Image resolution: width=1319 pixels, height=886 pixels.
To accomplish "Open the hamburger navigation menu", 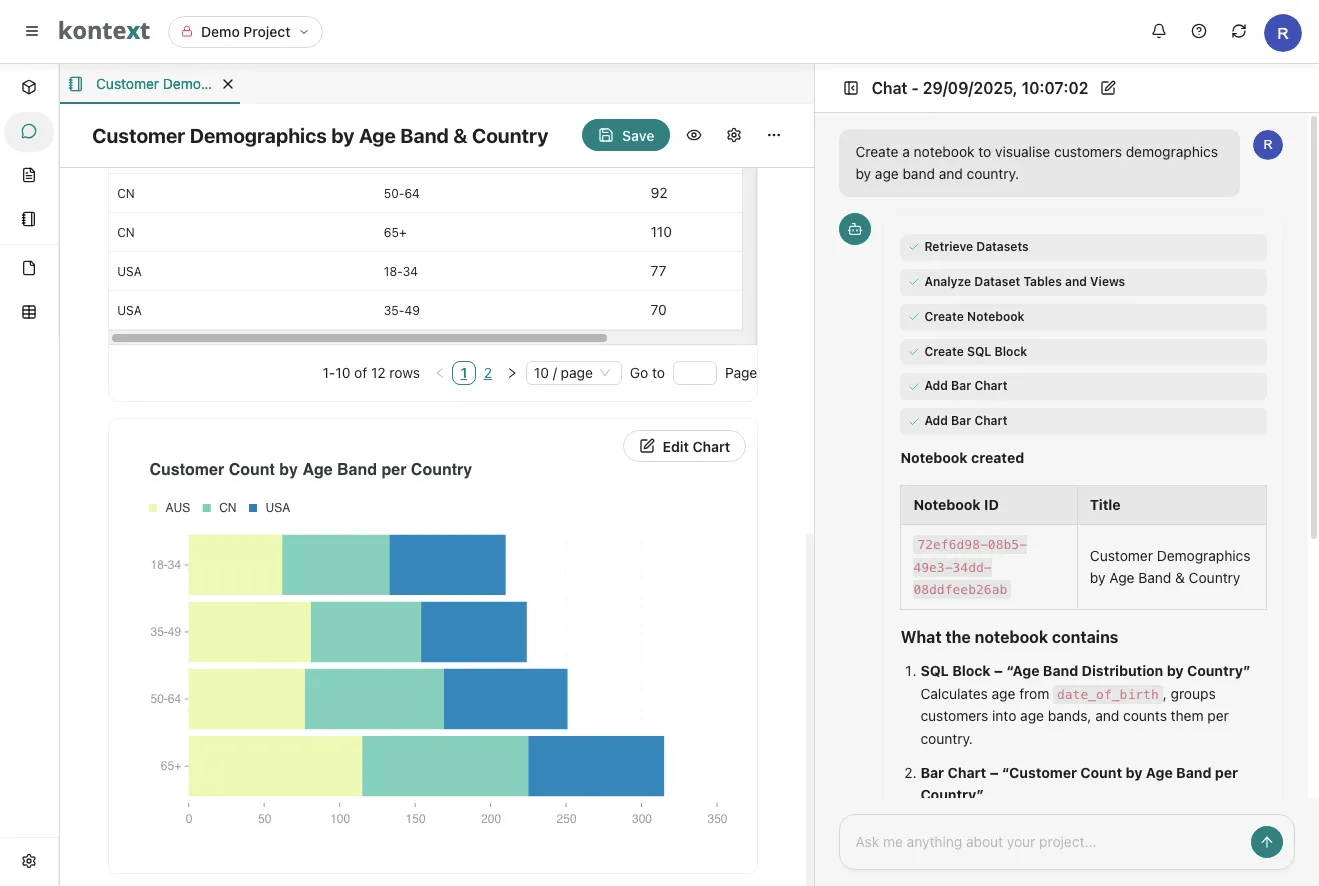I will point(32,32).
